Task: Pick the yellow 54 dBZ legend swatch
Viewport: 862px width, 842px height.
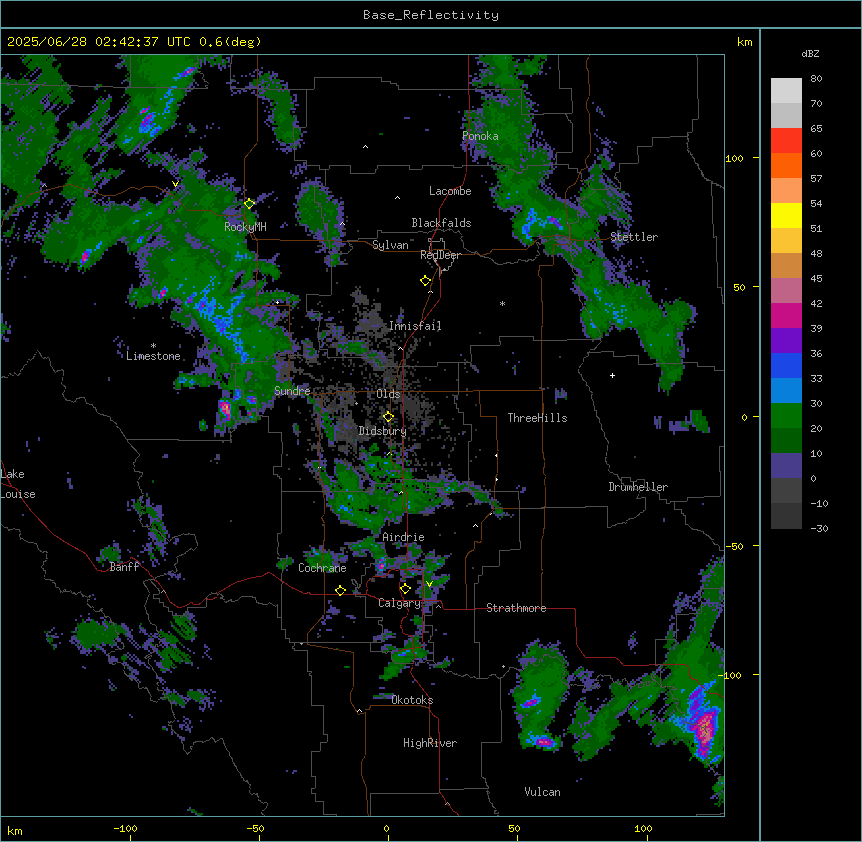Action: tap(786, 215)
